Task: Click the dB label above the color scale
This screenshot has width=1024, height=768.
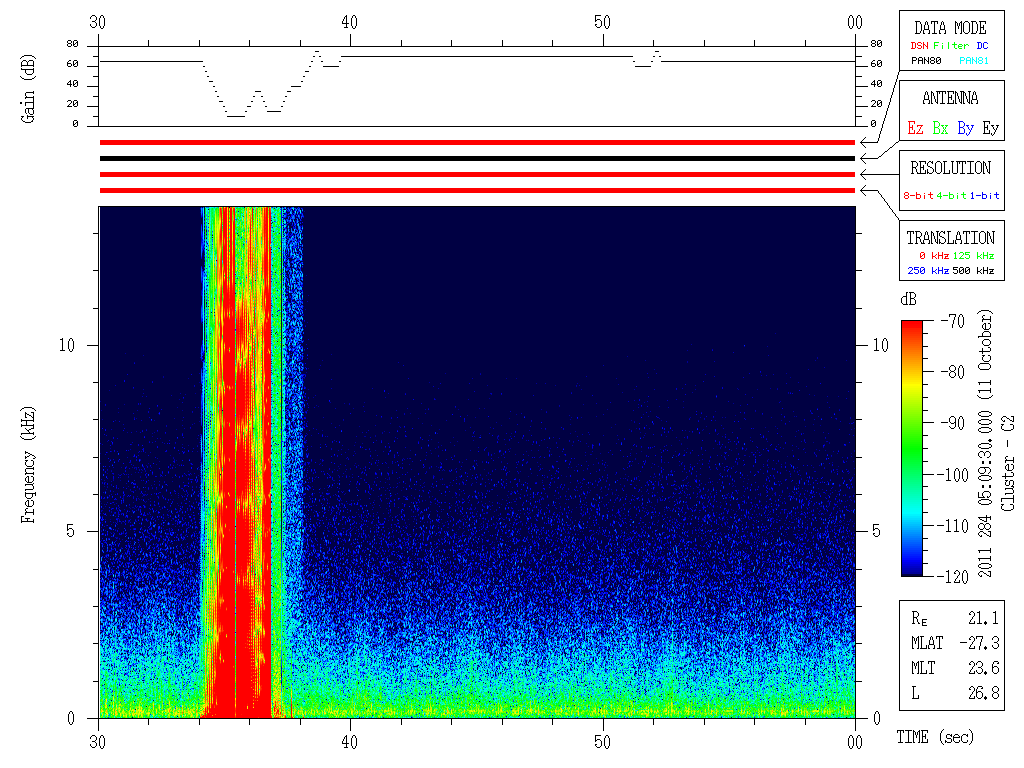Action: (908, 299)
